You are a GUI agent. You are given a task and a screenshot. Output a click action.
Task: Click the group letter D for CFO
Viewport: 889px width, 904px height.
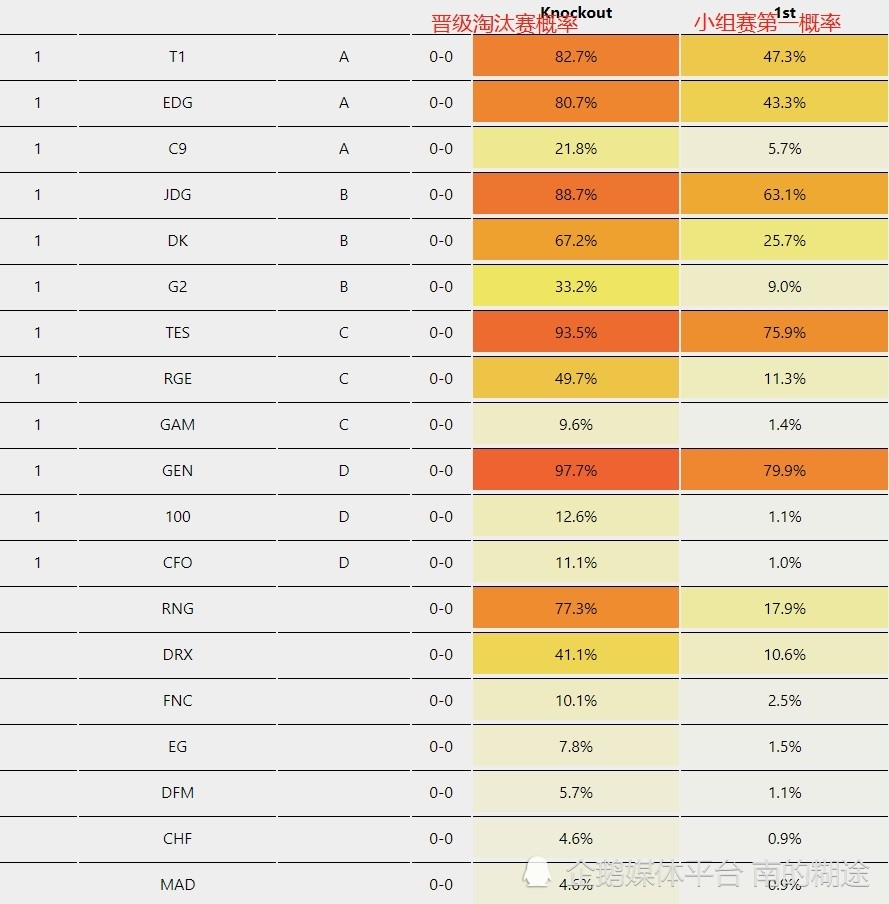[344, 563]
